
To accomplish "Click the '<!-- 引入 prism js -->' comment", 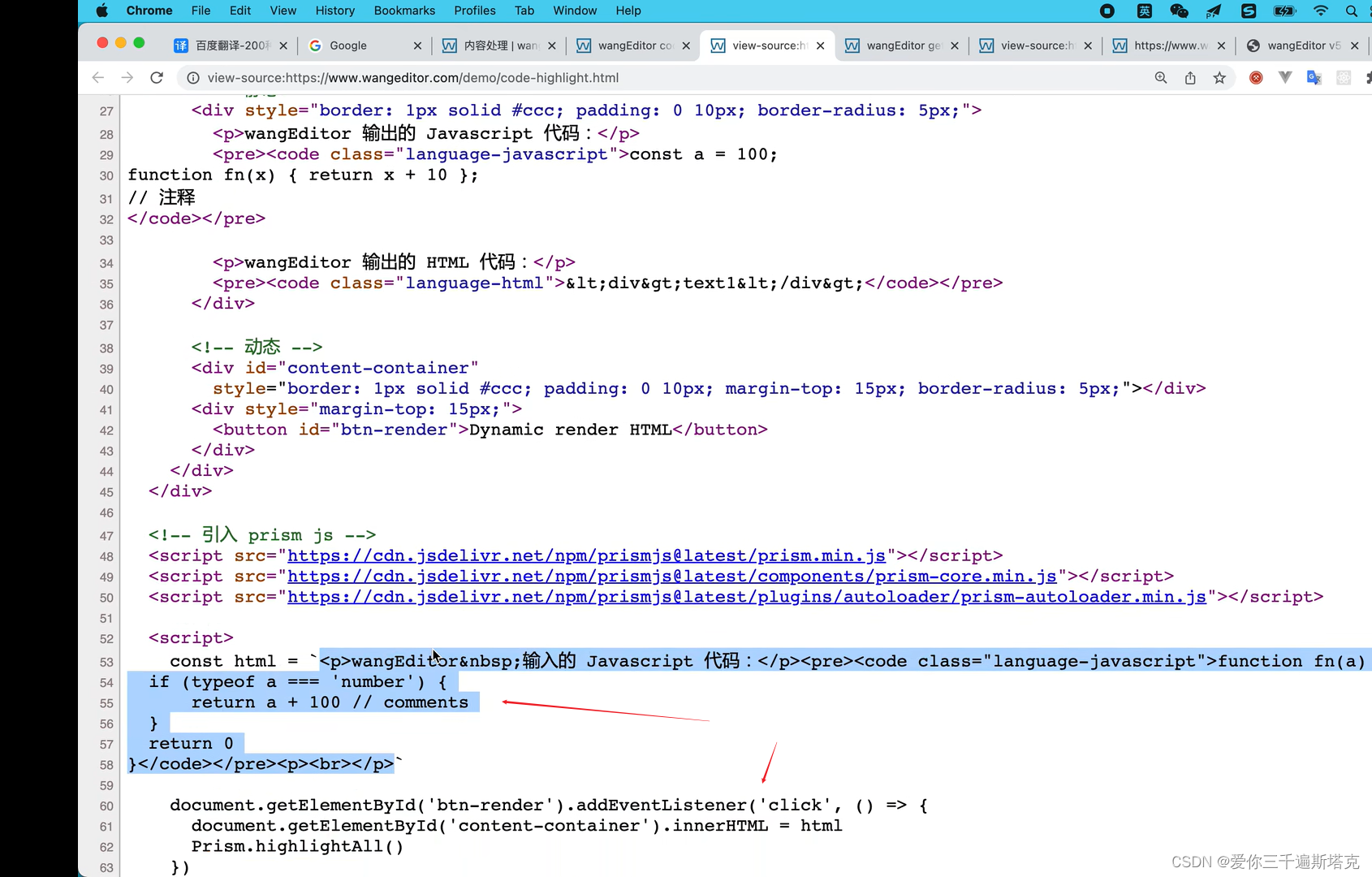I will coord(261,535).
